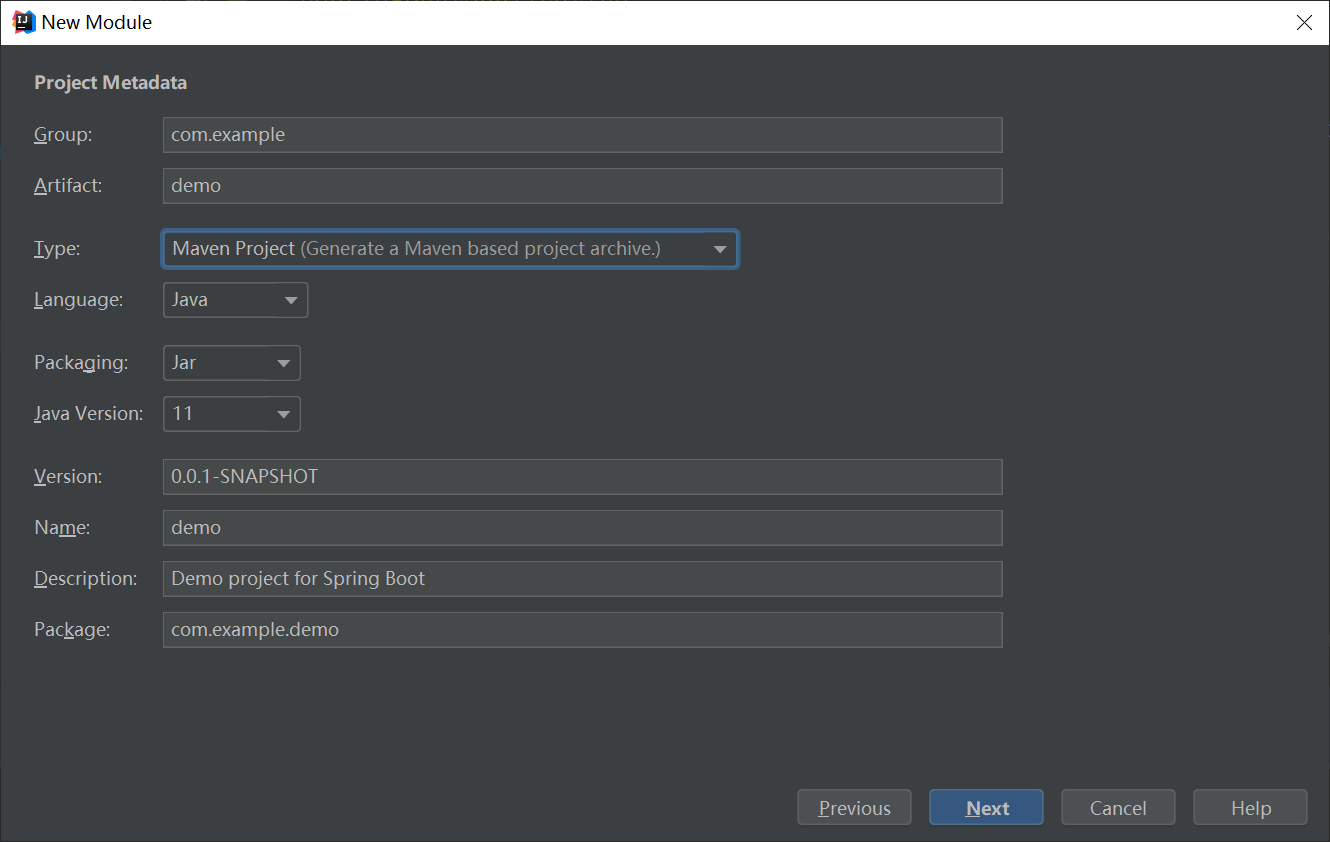Viewport: 1330px width, 842px height.
Task: Click the IntelliJ IDEA logo icon
Action: 23,22
